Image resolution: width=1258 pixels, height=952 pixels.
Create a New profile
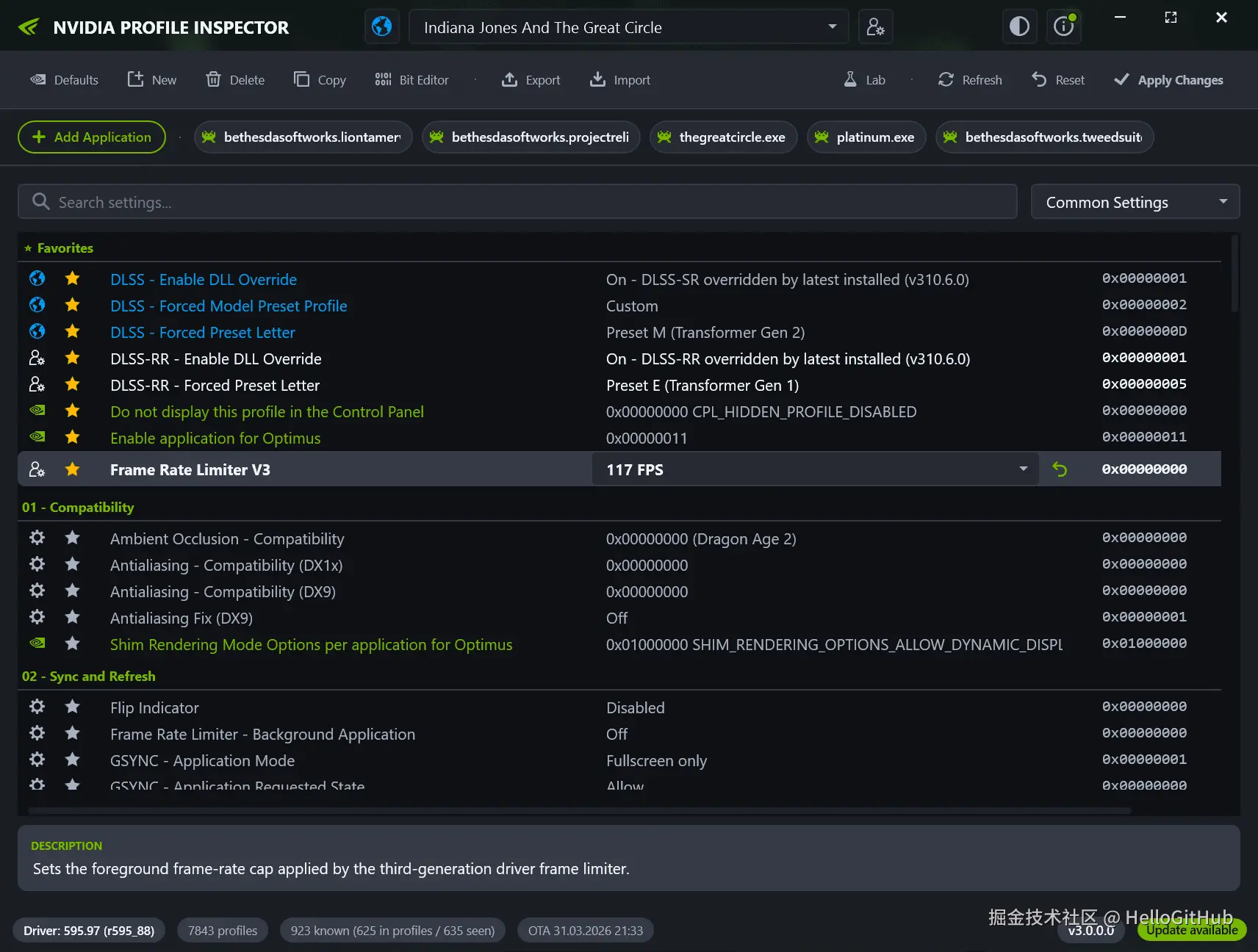click(152, 79)
